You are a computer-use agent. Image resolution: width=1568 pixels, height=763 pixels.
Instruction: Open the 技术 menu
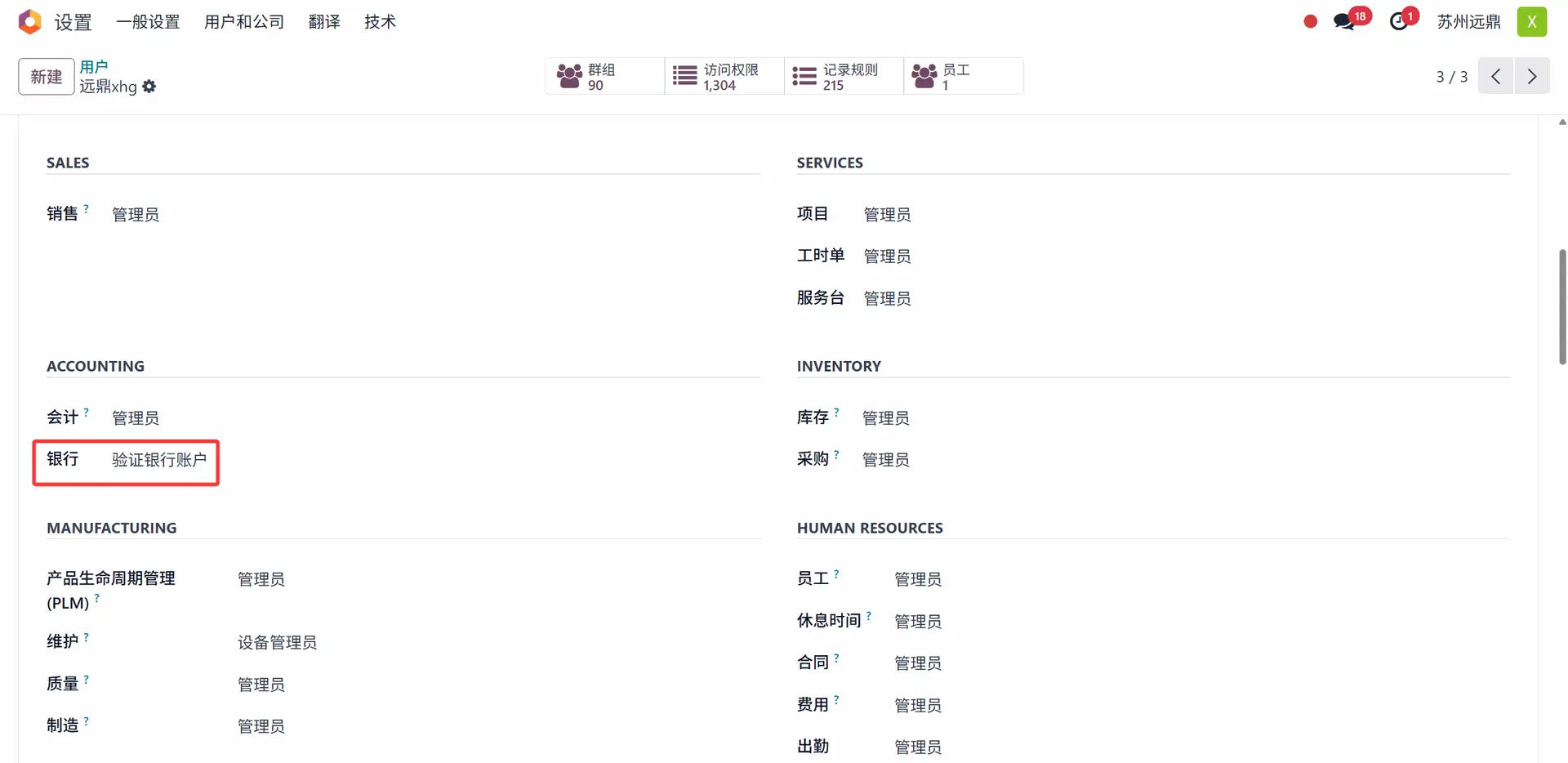380,22
